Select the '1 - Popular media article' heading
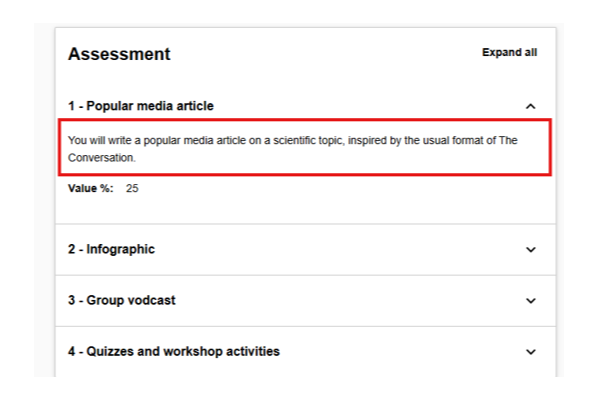This screenshot has height=400, width=600. click(x=141, y=106)
